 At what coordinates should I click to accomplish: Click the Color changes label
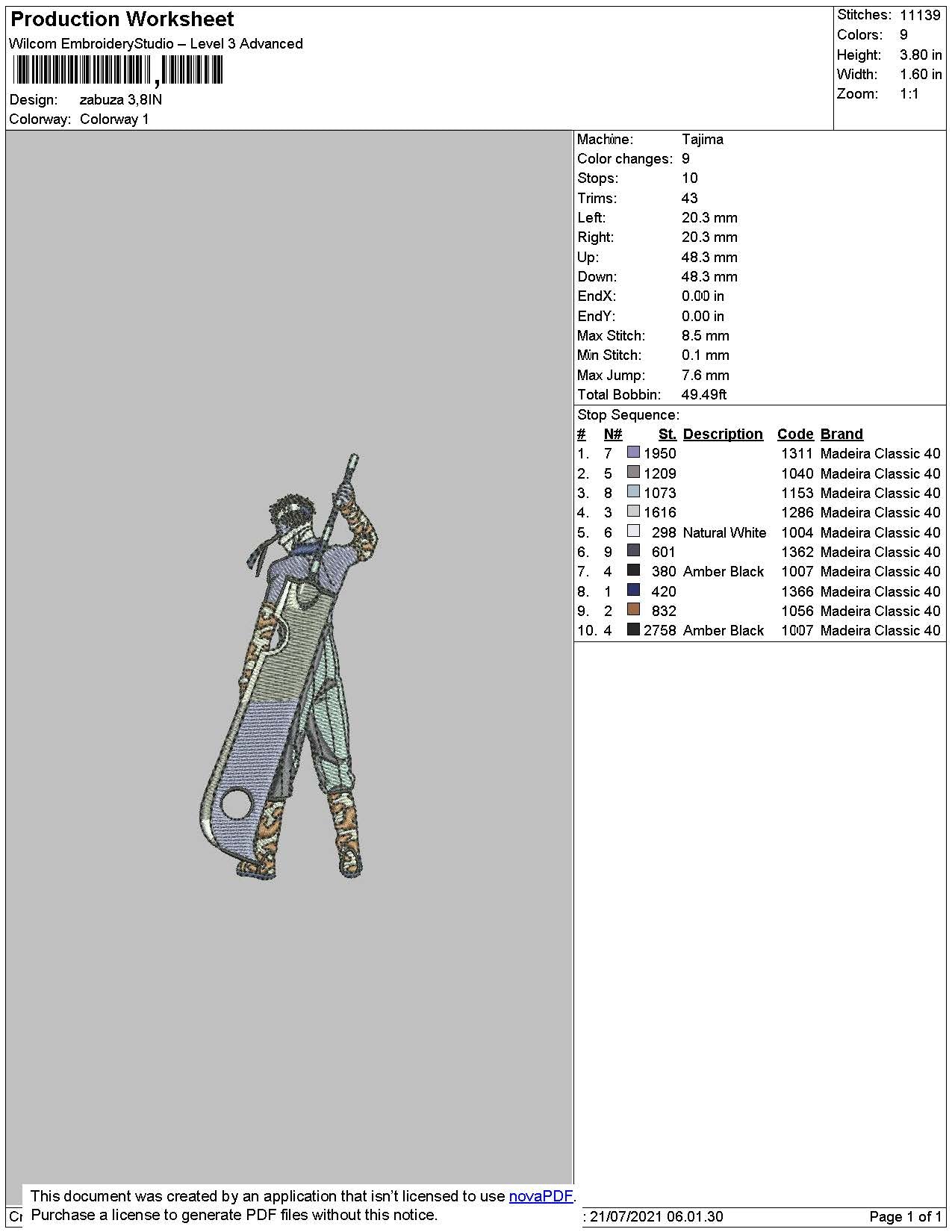625,158
